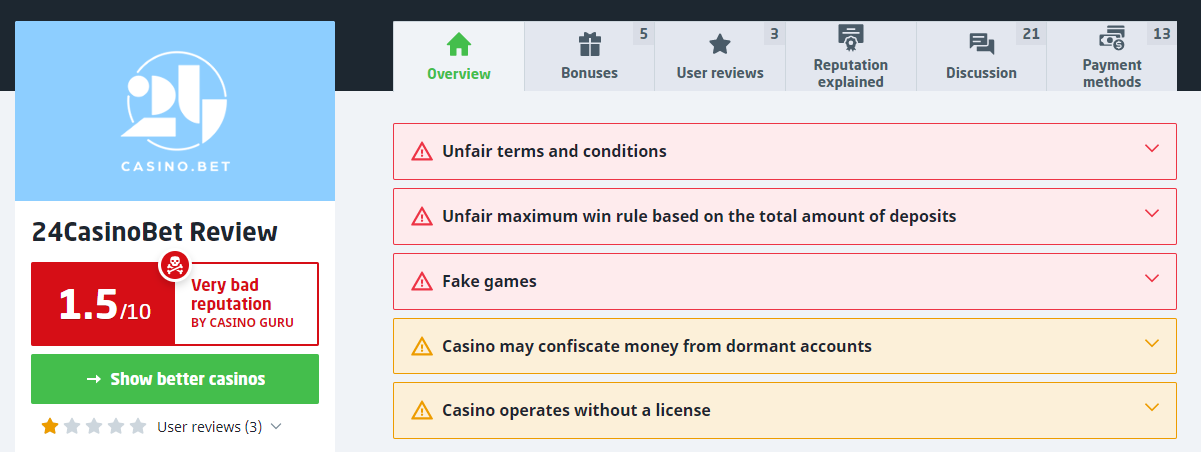
Task: Click the Show better casinos button
Action: pos(175,379)
